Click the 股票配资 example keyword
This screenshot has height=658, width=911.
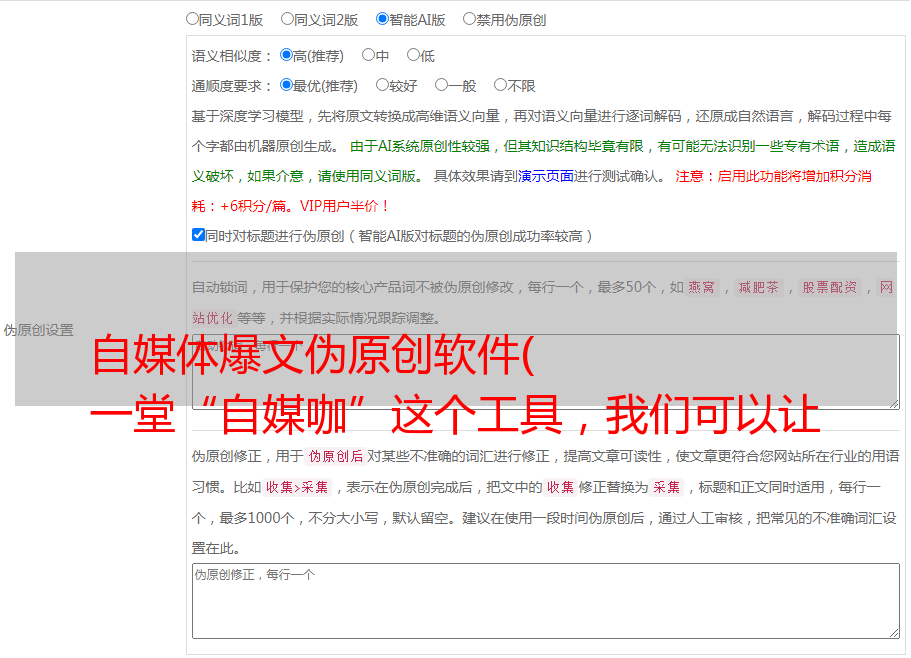[x=830, y=287]
